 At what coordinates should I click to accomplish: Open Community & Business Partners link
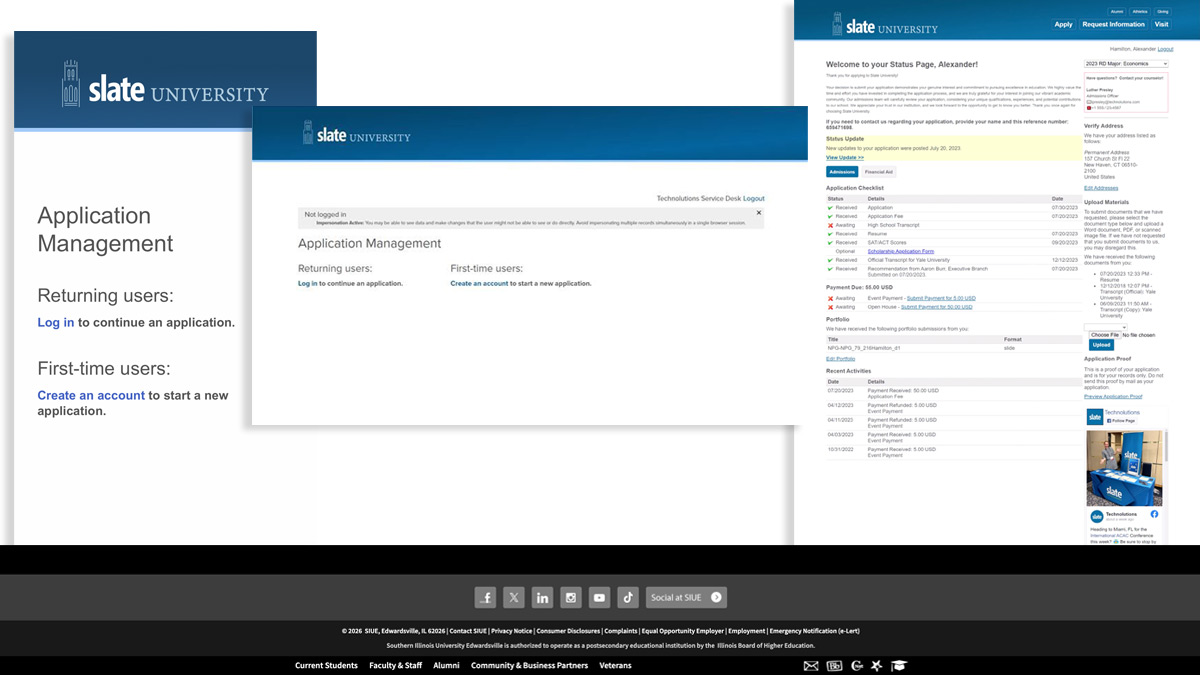click(529, 666)
